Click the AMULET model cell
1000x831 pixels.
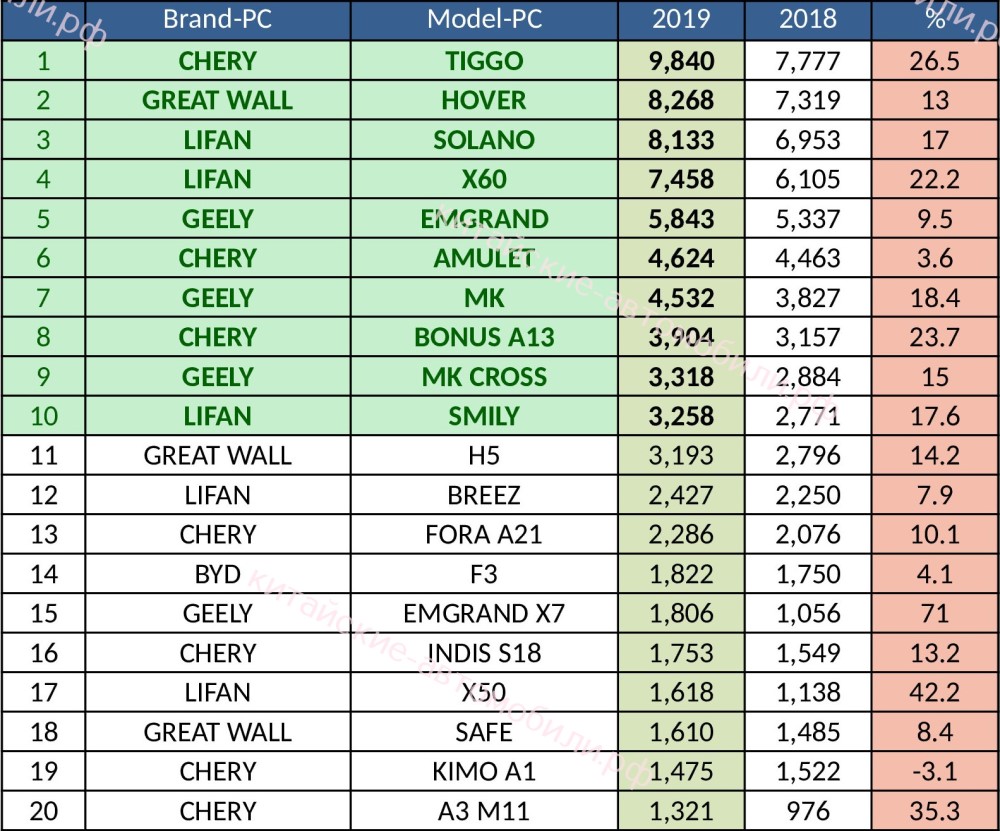point(484,258)
